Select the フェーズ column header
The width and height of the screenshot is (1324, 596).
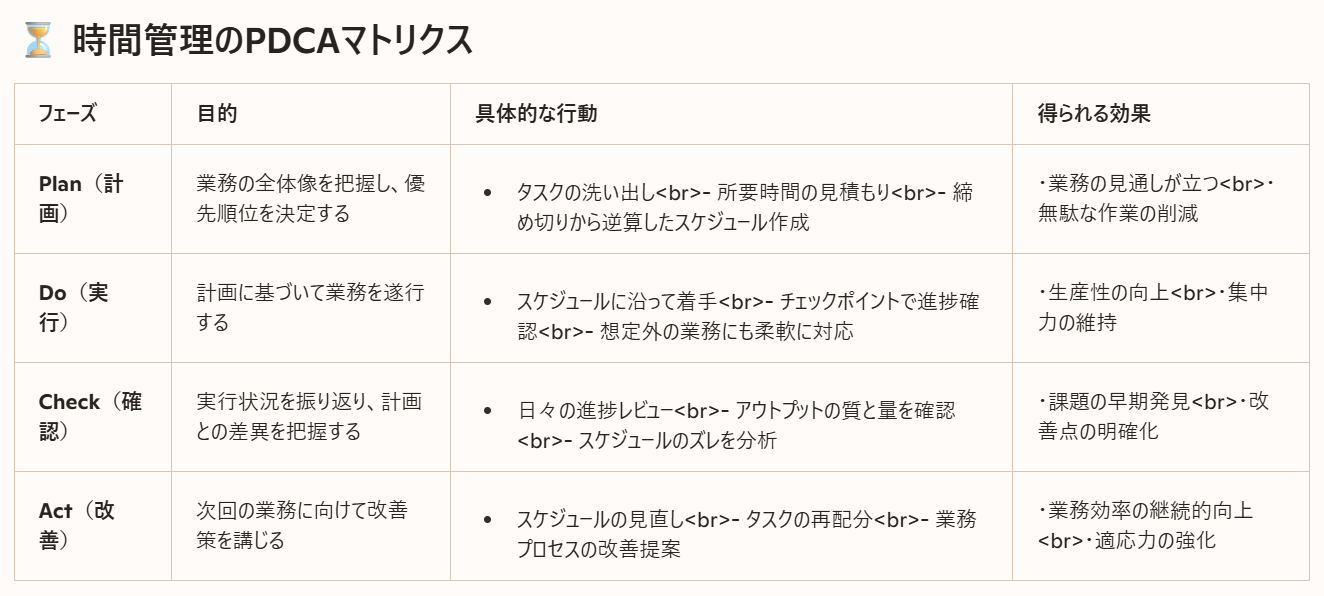(67, 114)
